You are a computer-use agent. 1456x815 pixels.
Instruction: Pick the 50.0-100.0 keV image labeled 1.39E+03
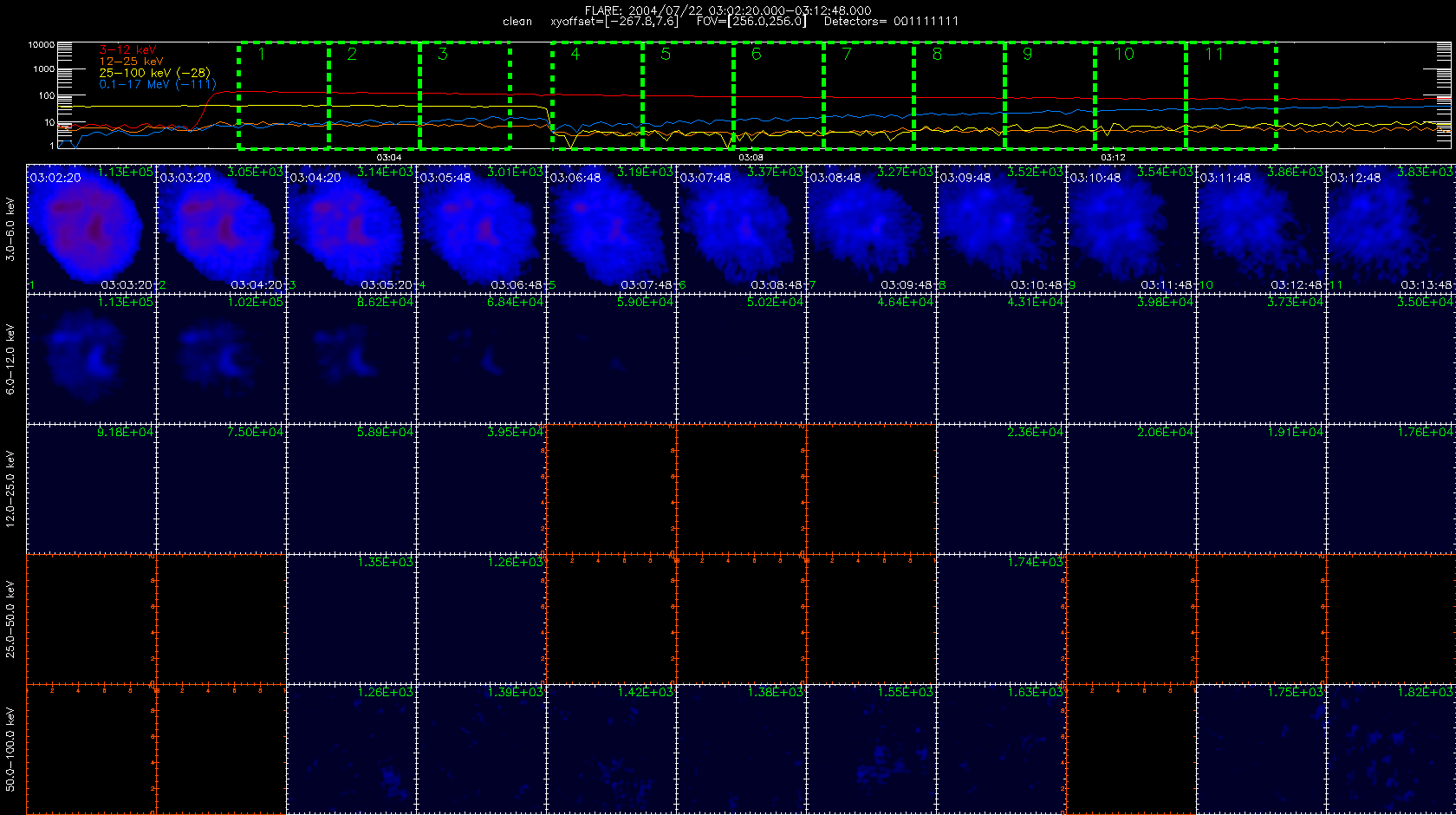pyautogui.click(x=481, y=749)
